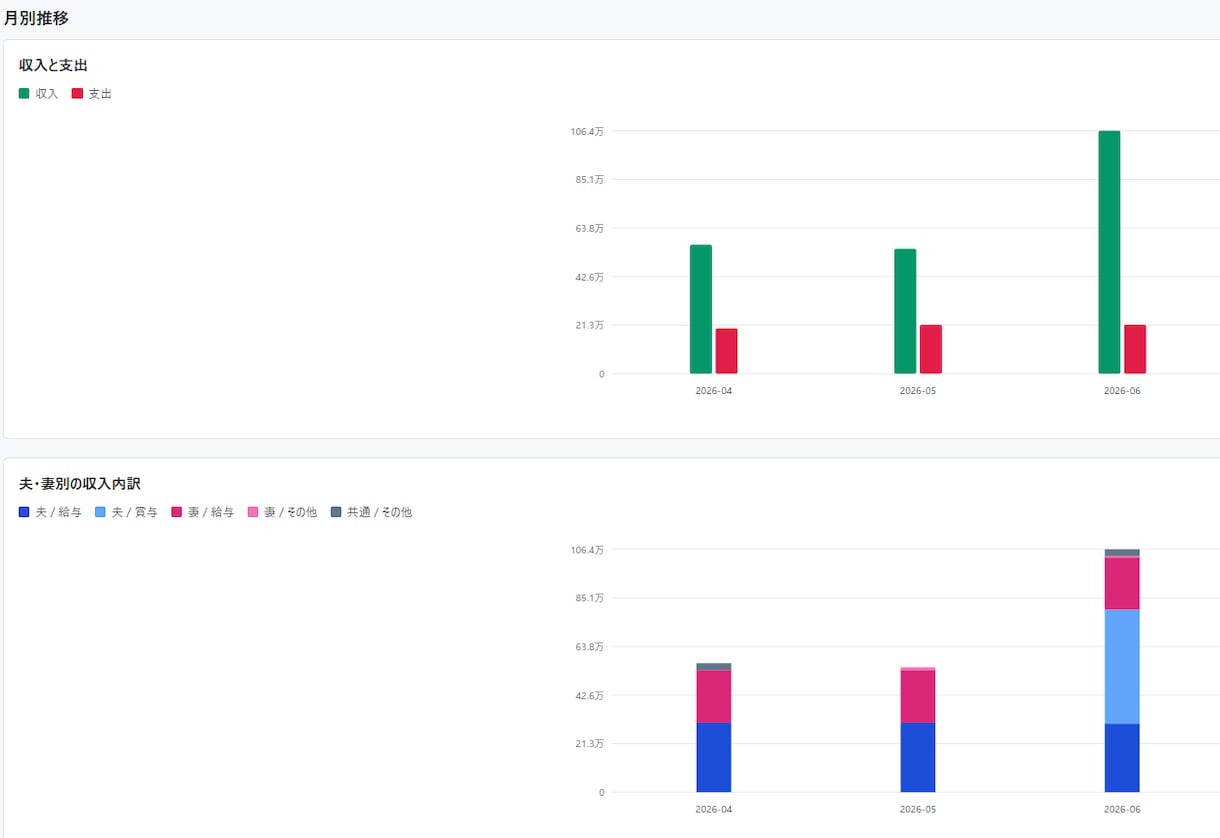1220x838 pixels.
Task: Click the 21.3万 axis value in 収入内訳 chart
Action: [588, 744]
